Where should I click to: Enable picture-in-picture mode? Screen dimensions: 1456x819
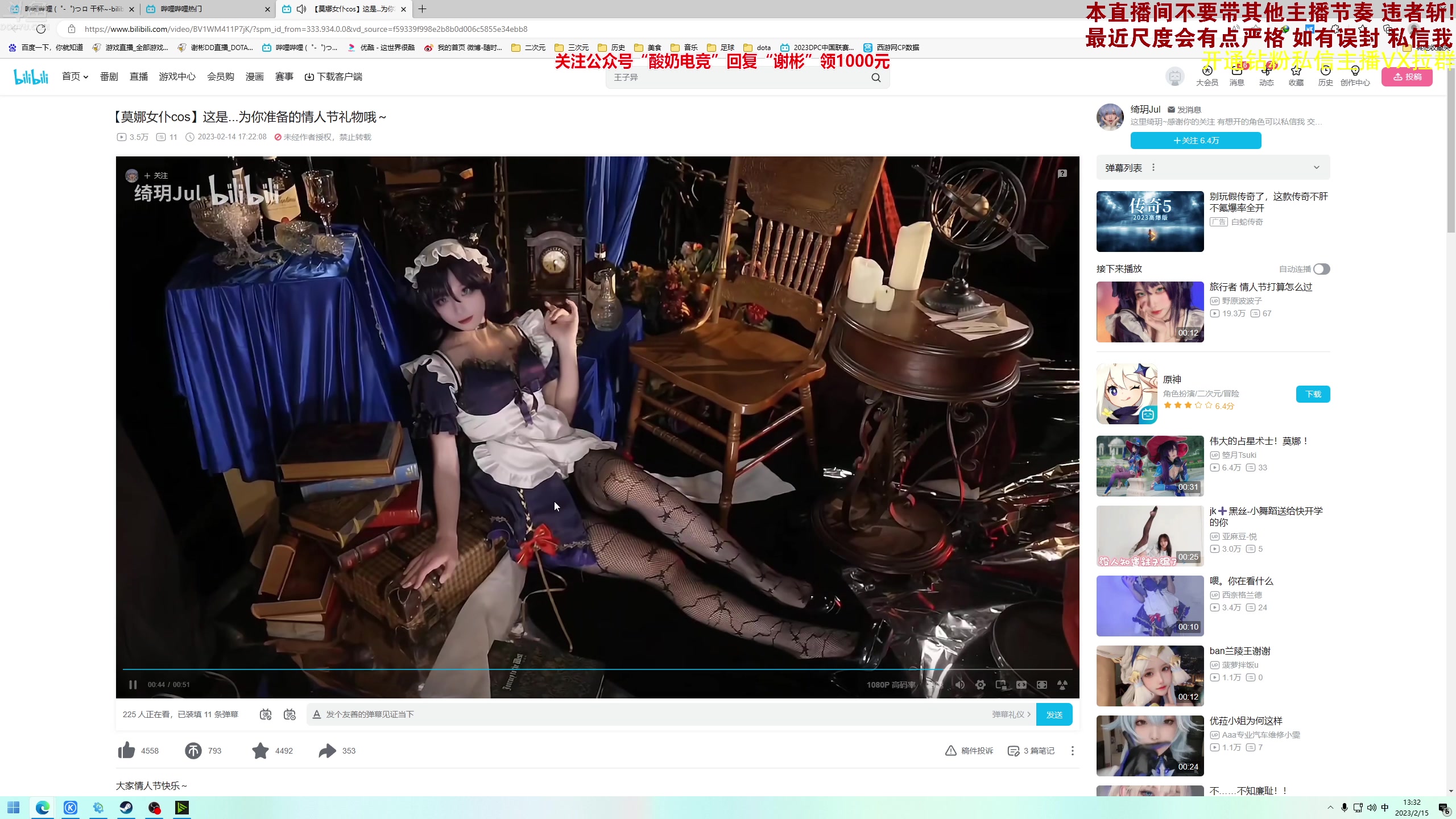tap(1001, 685)
